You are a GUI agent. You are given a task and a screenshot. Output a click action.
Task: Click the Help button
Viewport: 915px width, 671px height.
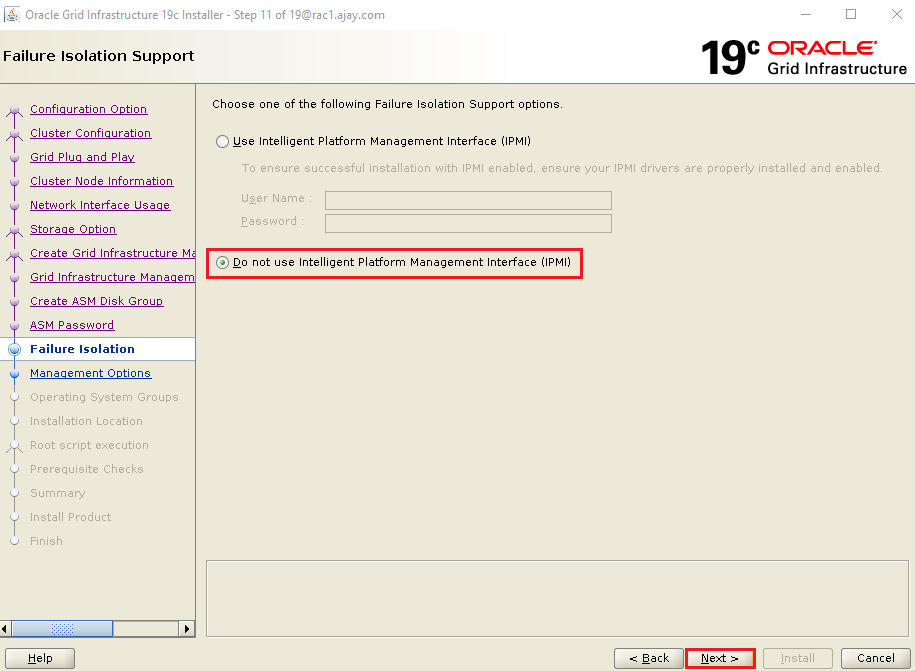coord(40,658)
